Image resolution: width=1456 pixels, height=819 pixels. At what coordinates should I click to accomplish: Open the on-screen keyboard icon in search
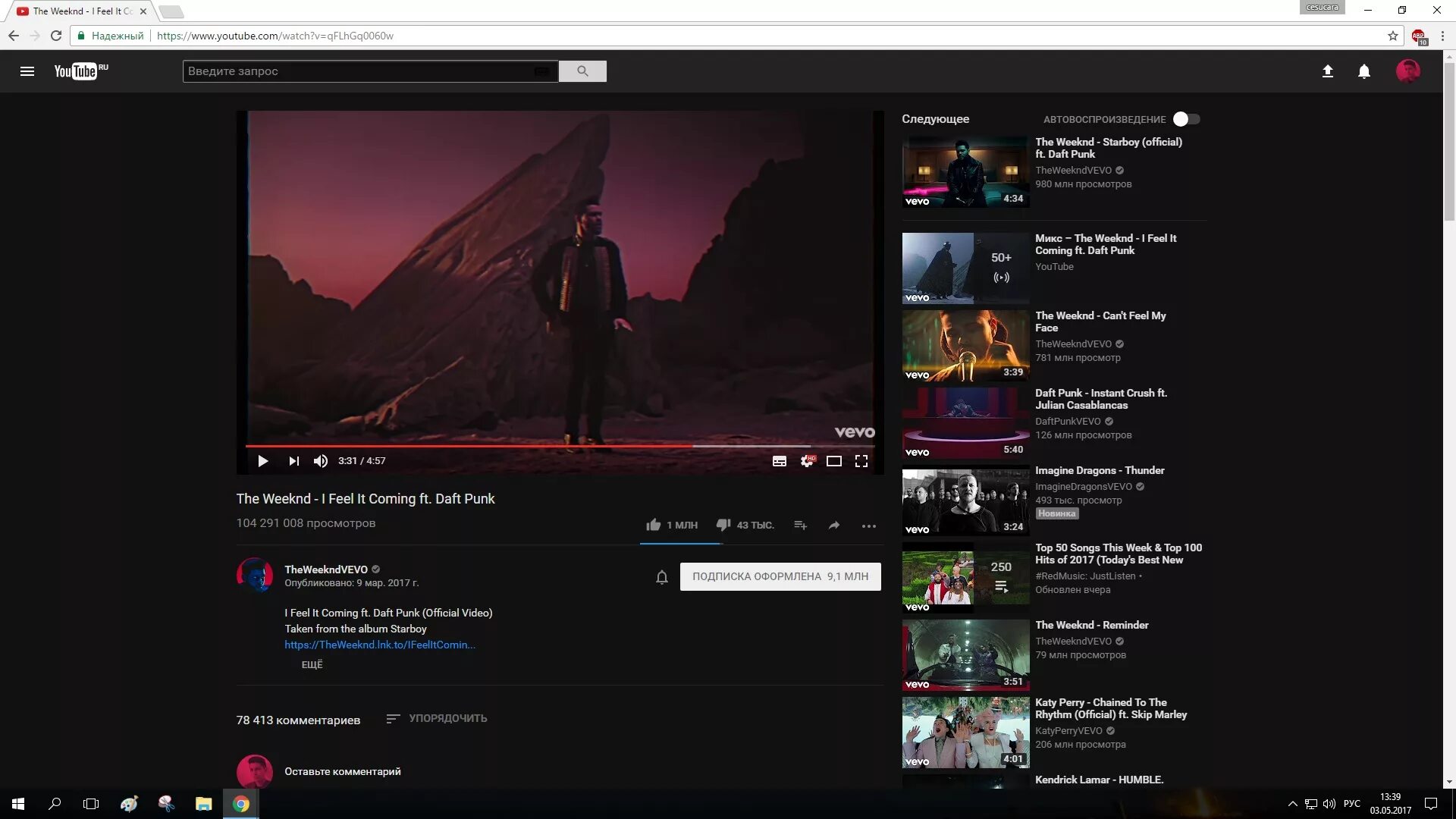coord(541,71)
